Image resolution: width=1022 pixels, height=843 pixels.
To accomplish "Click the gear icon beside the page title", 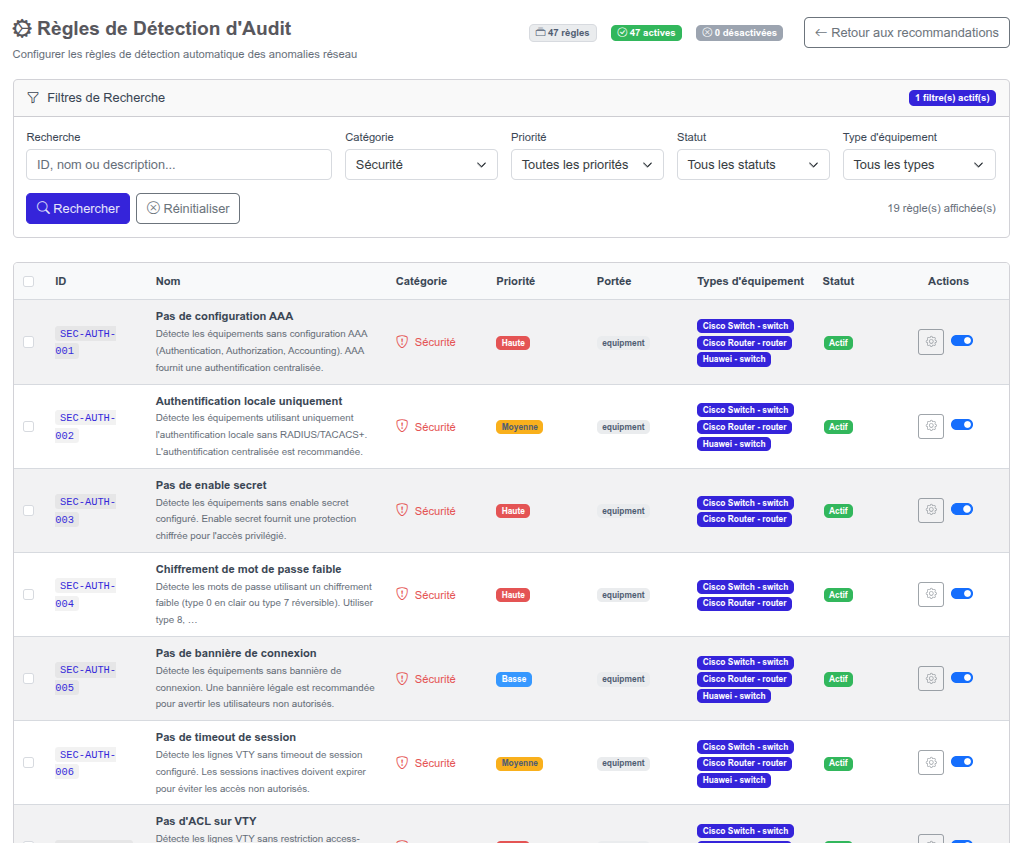I will 22,29.
